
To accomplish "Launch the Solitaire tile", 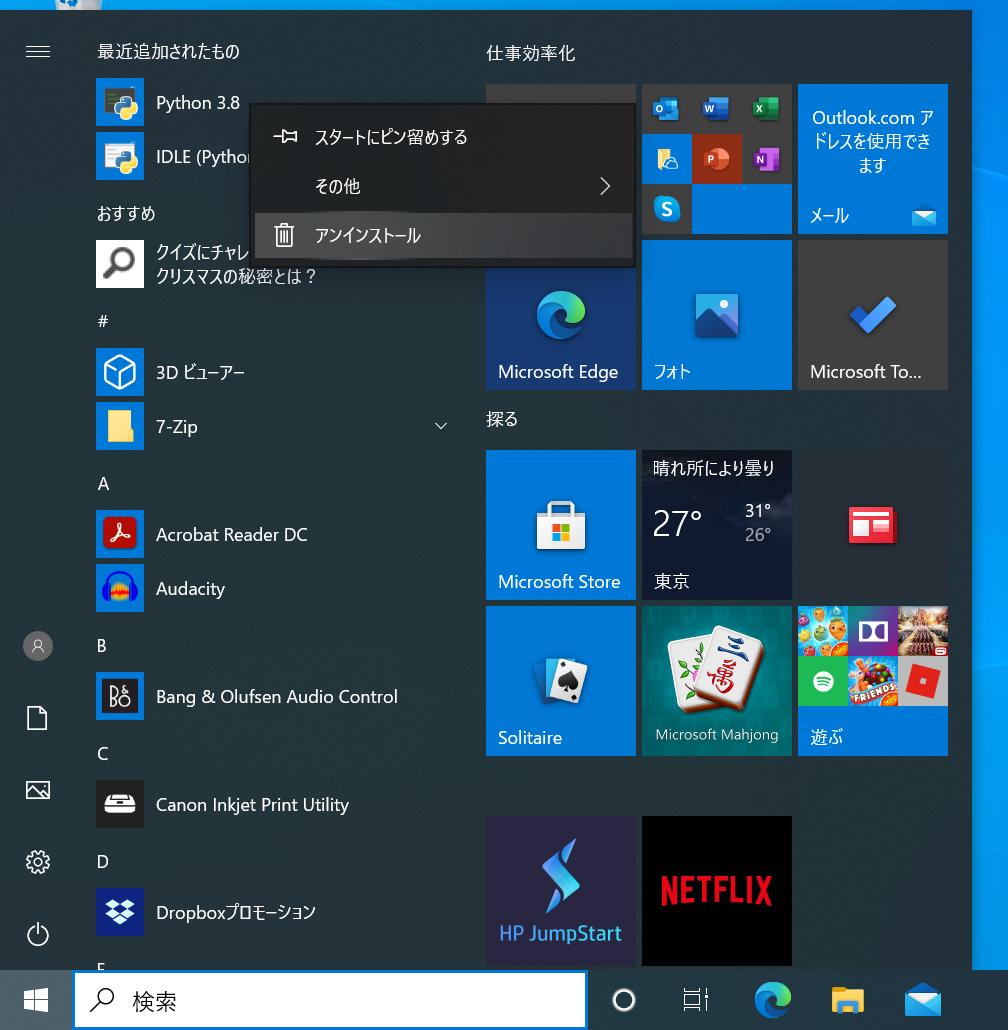I will coord(561,681).
